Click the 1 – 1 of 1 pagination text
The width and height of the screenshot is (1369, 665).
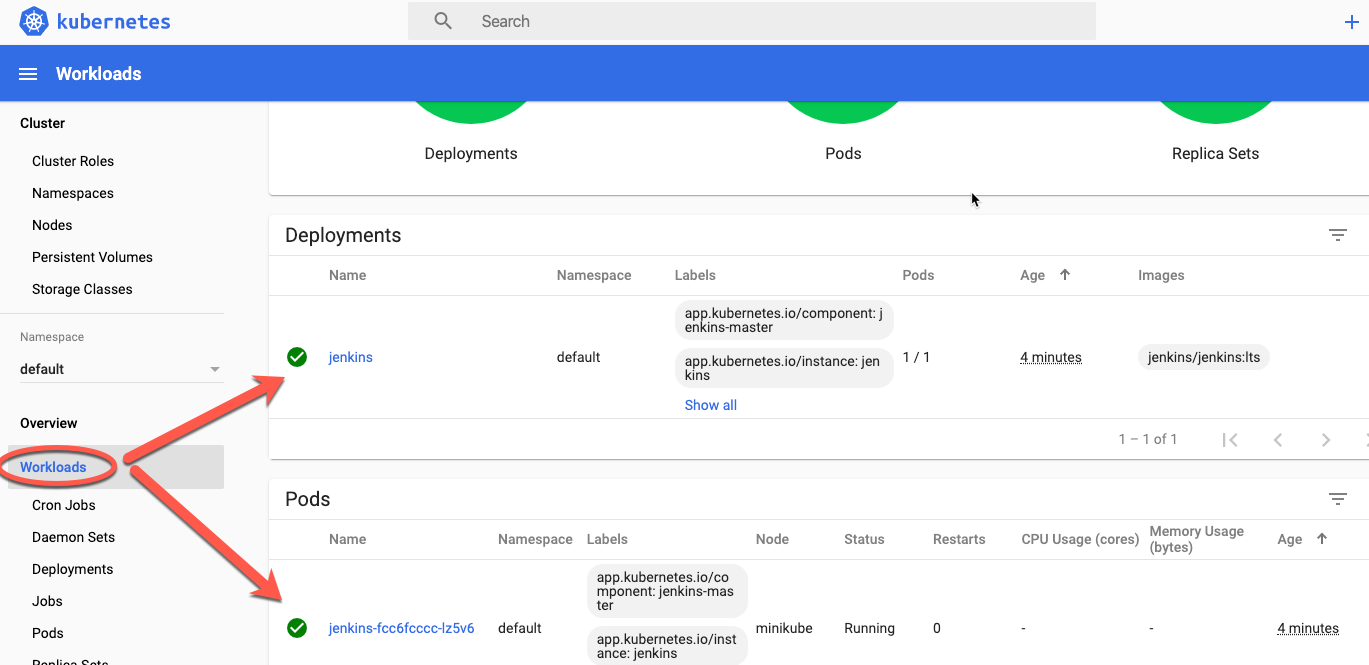[1147, 439]
